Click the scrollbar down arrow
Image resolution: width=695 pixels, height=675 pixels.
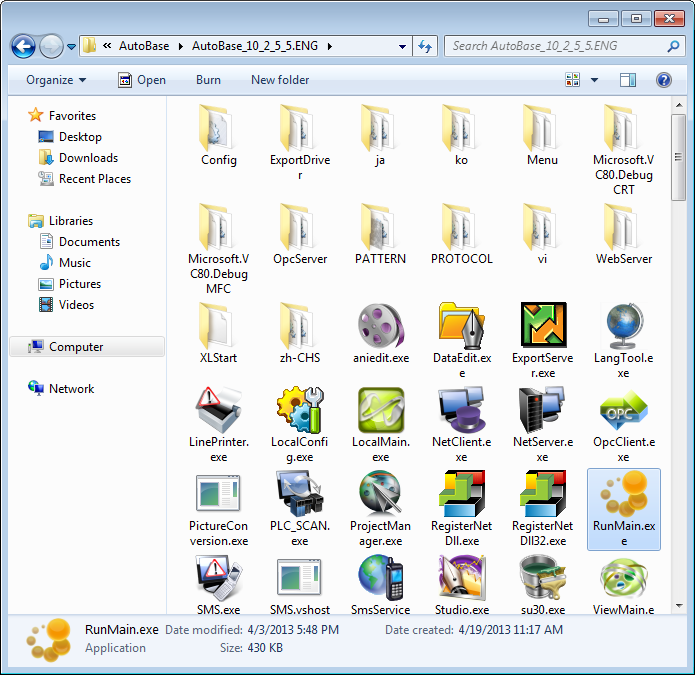pyautogui.click(x=678, y=606)
